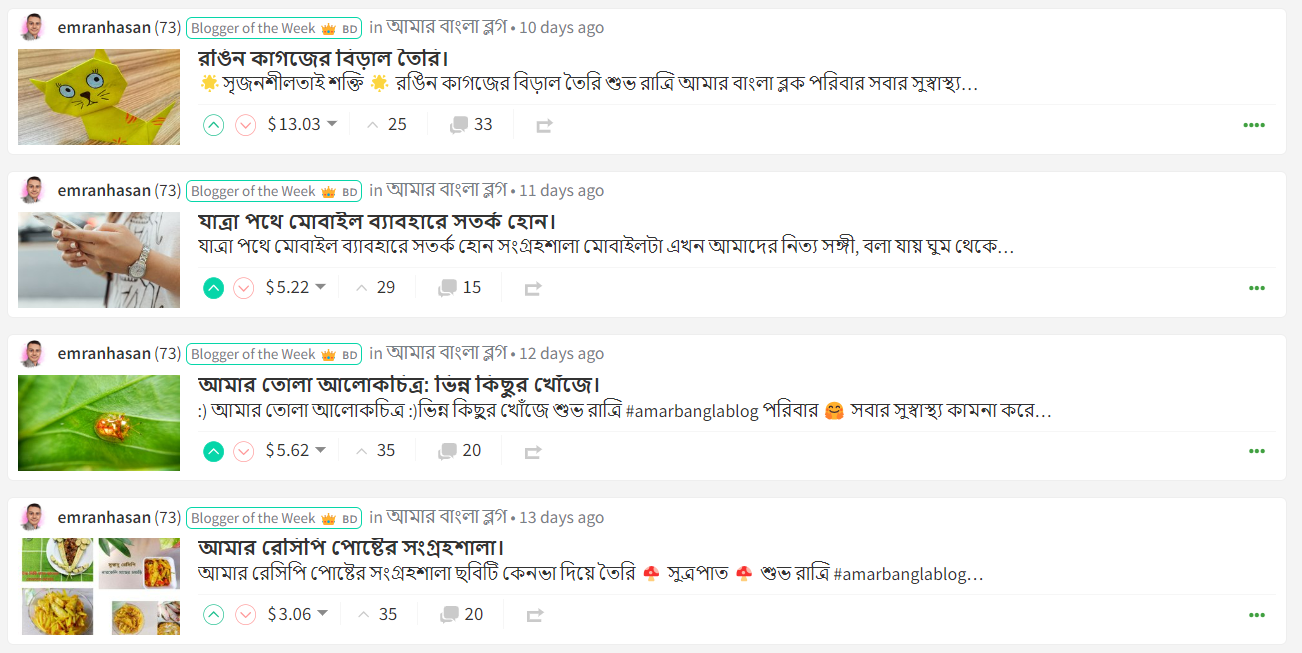Click comments icon on the $3.06 post
The image size is (1302, 653).
pos(449,615)
